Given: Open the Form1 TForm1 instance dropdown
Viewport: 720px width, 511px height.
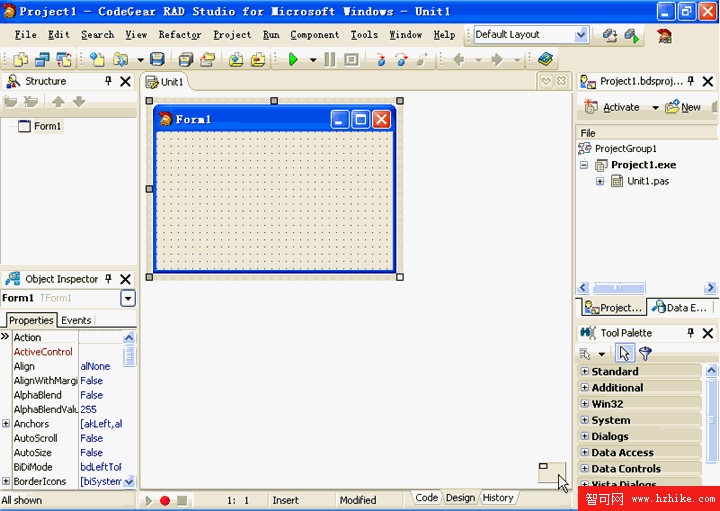Looking at the screenshot, I should 128,298.
